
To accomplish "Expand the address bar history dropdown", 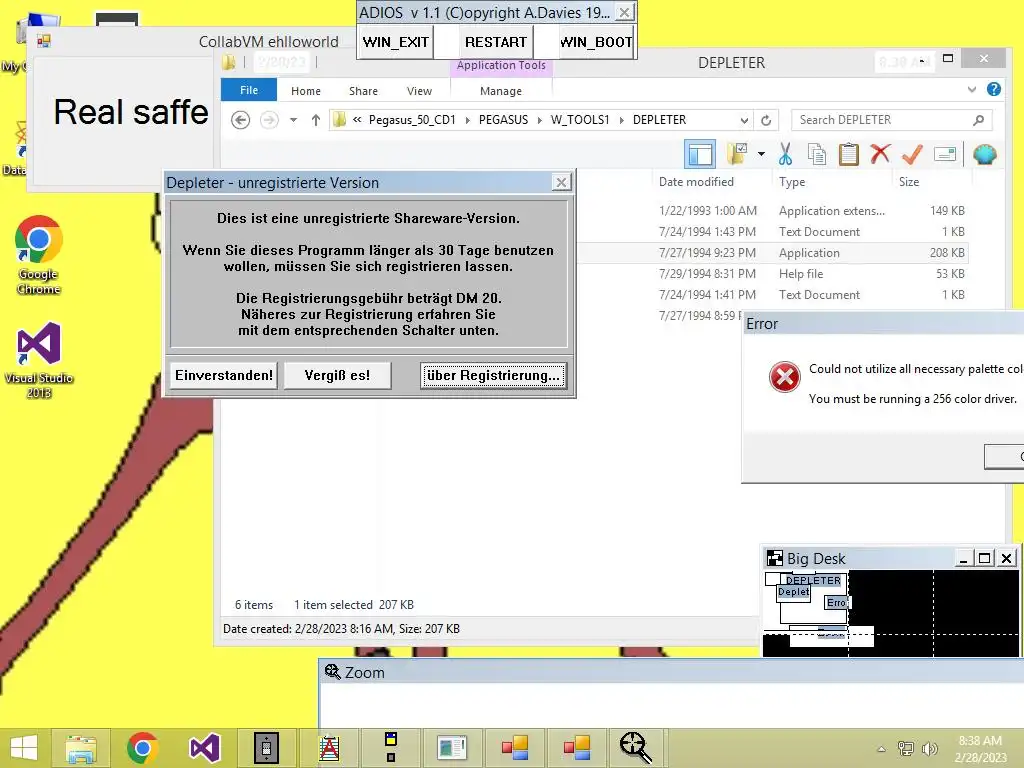I will click(744, 120).
